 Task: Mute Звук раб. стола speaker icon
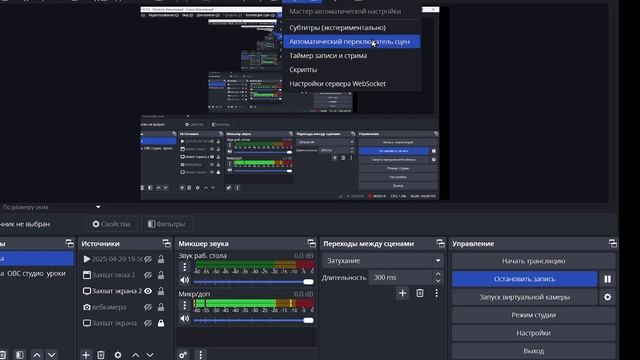point(184,280)
